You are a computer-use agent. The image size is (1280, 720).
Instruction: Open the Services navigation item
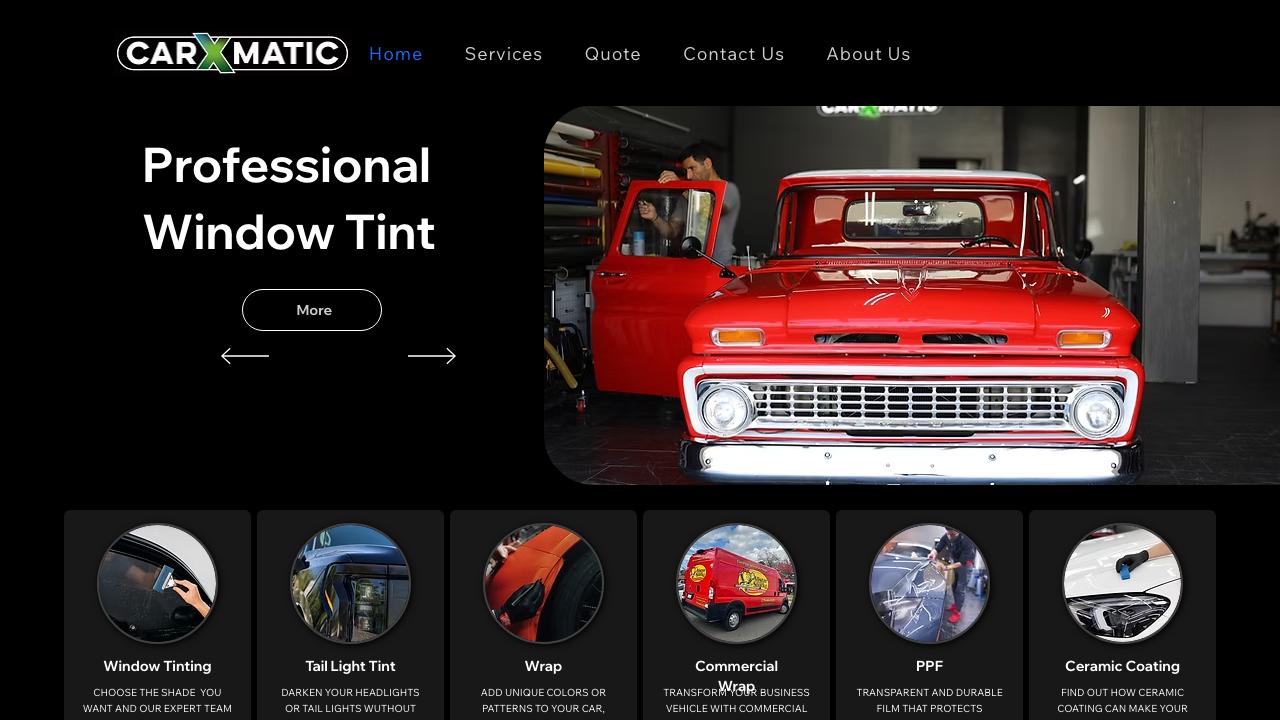tap(503, 54)
